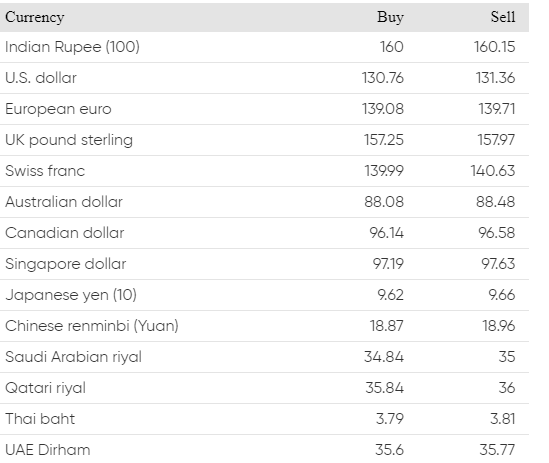This screenshot has height=463, width=549.
Task: Click UK pound buy rate 157.25
Action: click(x=384, y=140)
